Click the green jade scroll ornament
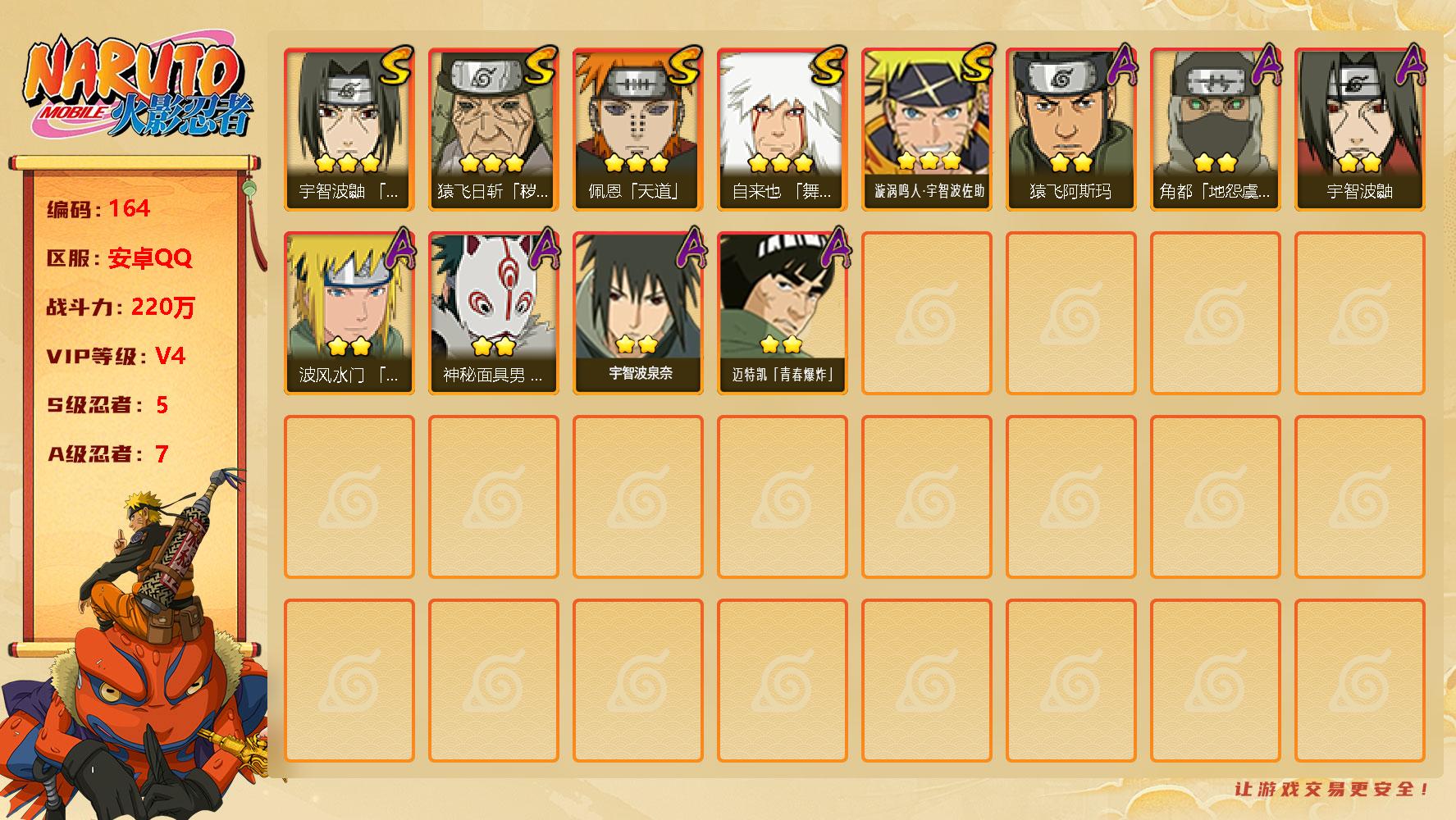 [249, 189]
